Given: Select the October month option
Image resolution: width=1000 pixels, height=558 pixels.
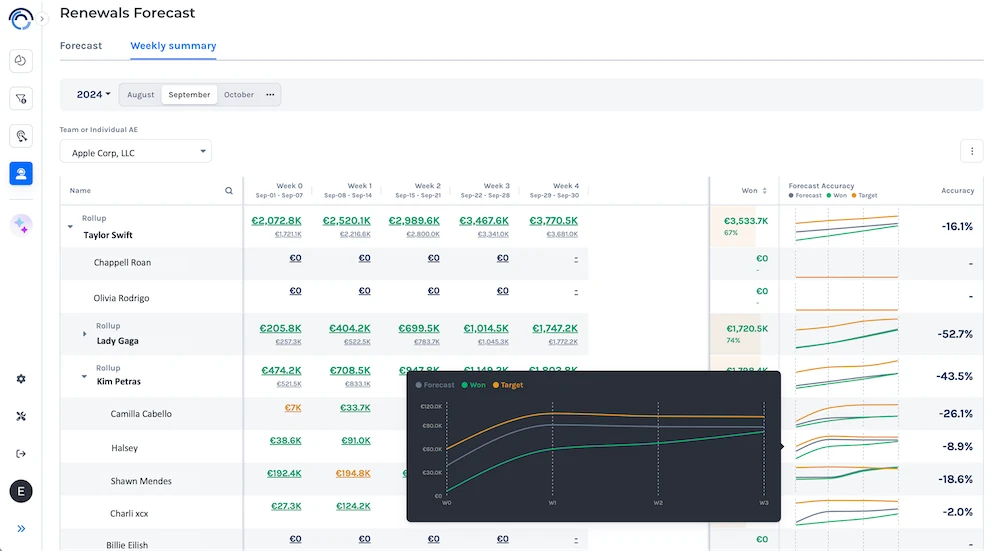Looking at the screenshot, I should coord(239,95).
